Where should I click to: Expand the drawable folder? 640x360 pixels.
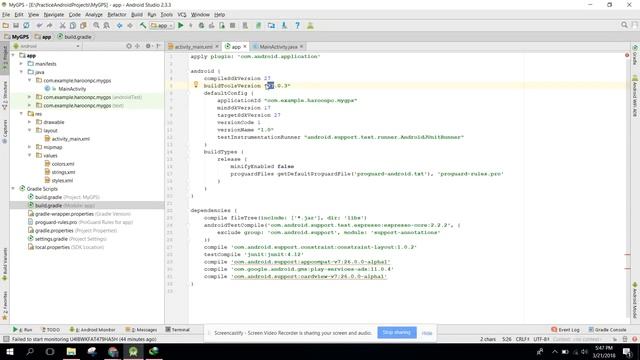30,122
